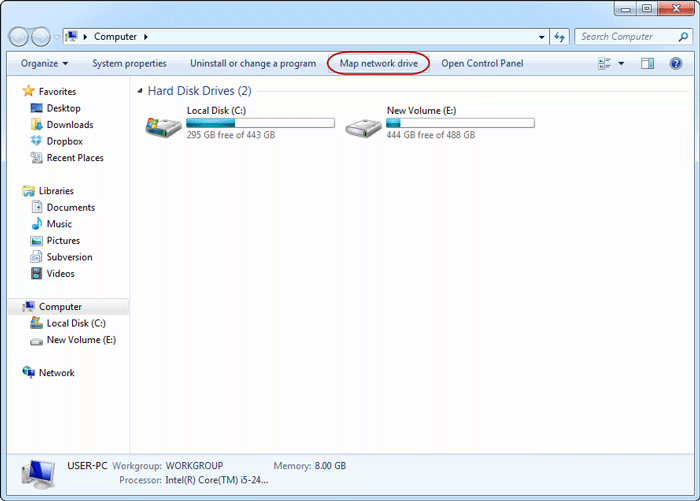The height and width of the screenshot is (501, 700).
Task: Select Computer in the navigation pane
Action: pyautogui.click(x=60, y=307)
